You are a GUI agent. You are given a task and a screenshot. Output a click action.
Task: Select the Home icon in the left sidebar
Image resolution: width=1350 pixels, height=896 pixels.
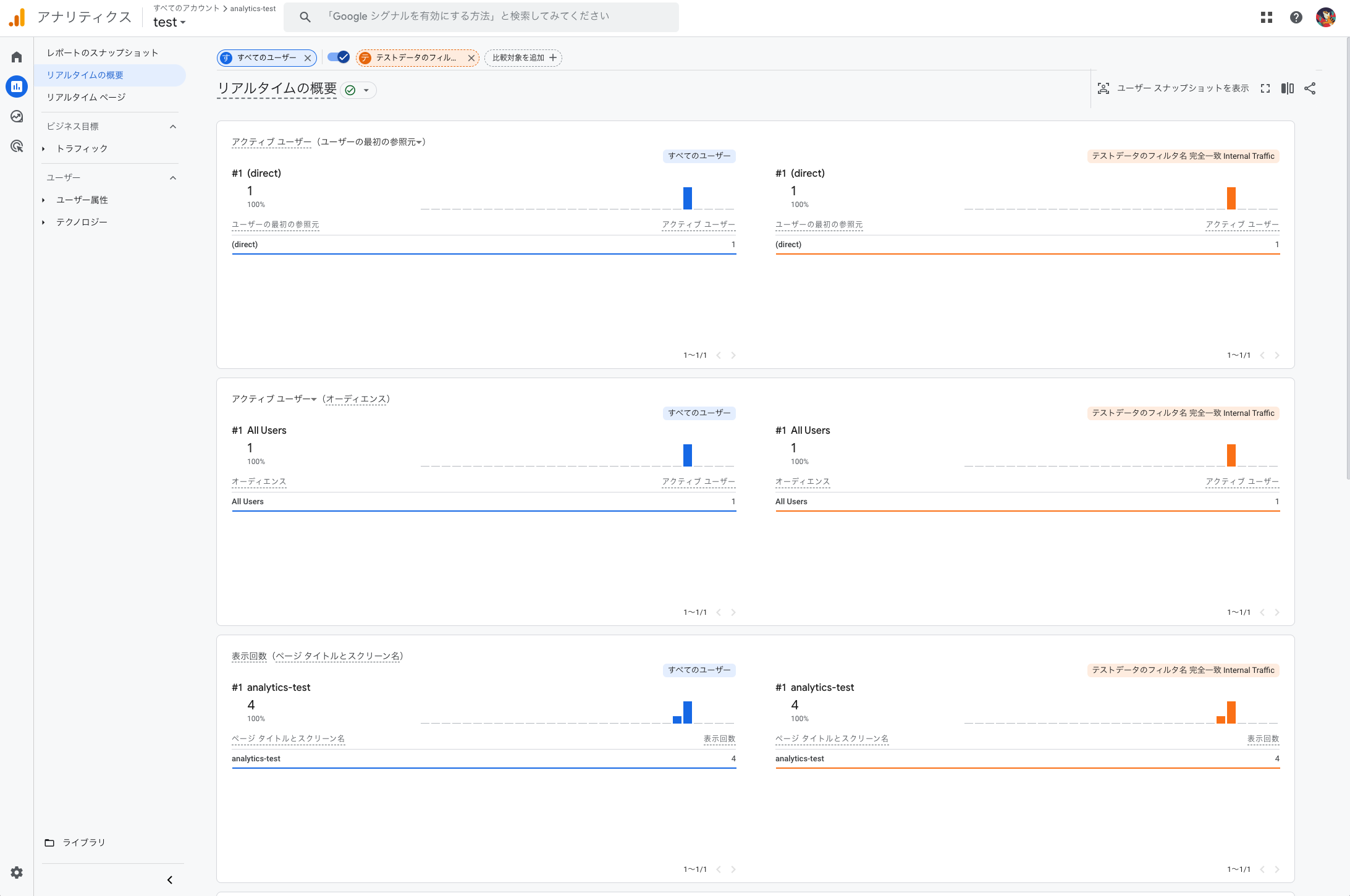tap(16, 56)
